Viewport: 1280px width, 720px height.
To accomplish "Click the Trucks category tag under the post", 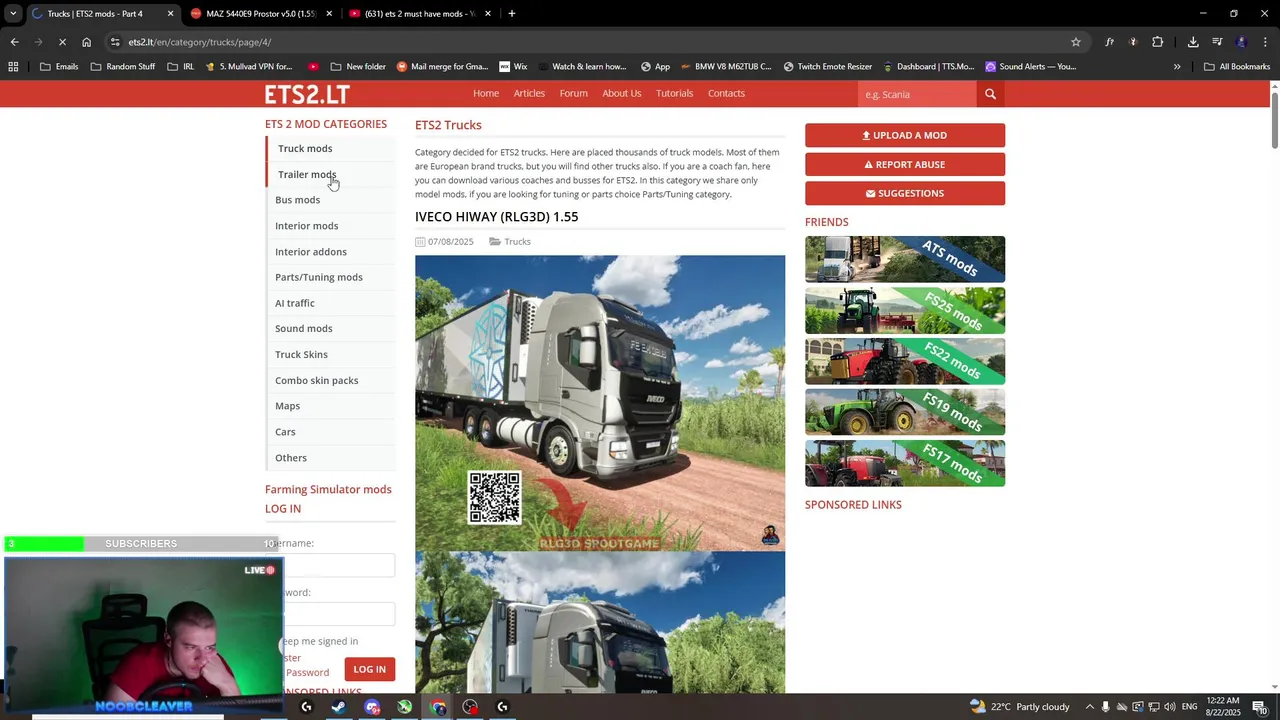I will tap(517, 241).
